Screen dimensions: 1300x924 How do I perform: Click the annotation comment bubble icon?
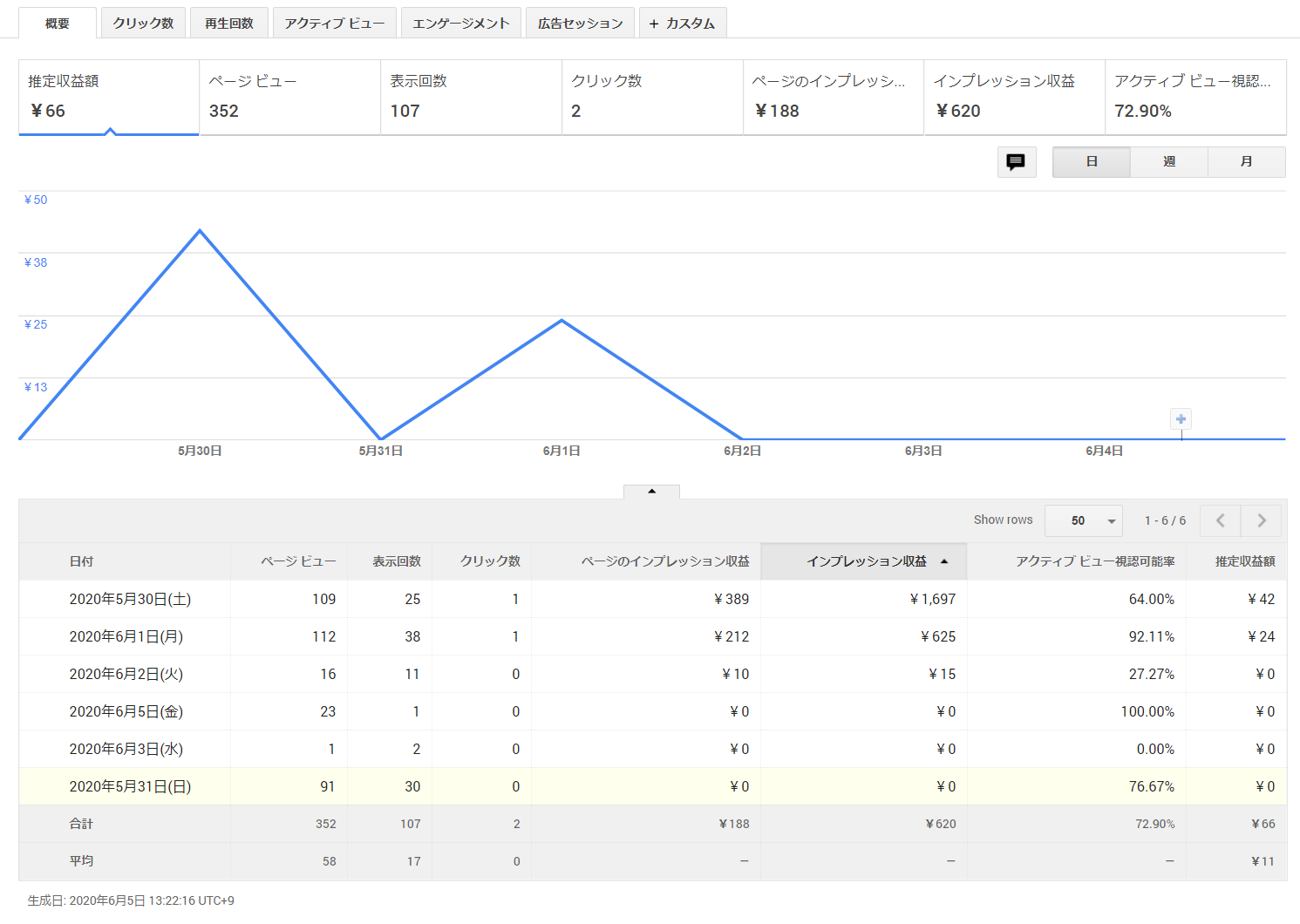pos(1016,162)
